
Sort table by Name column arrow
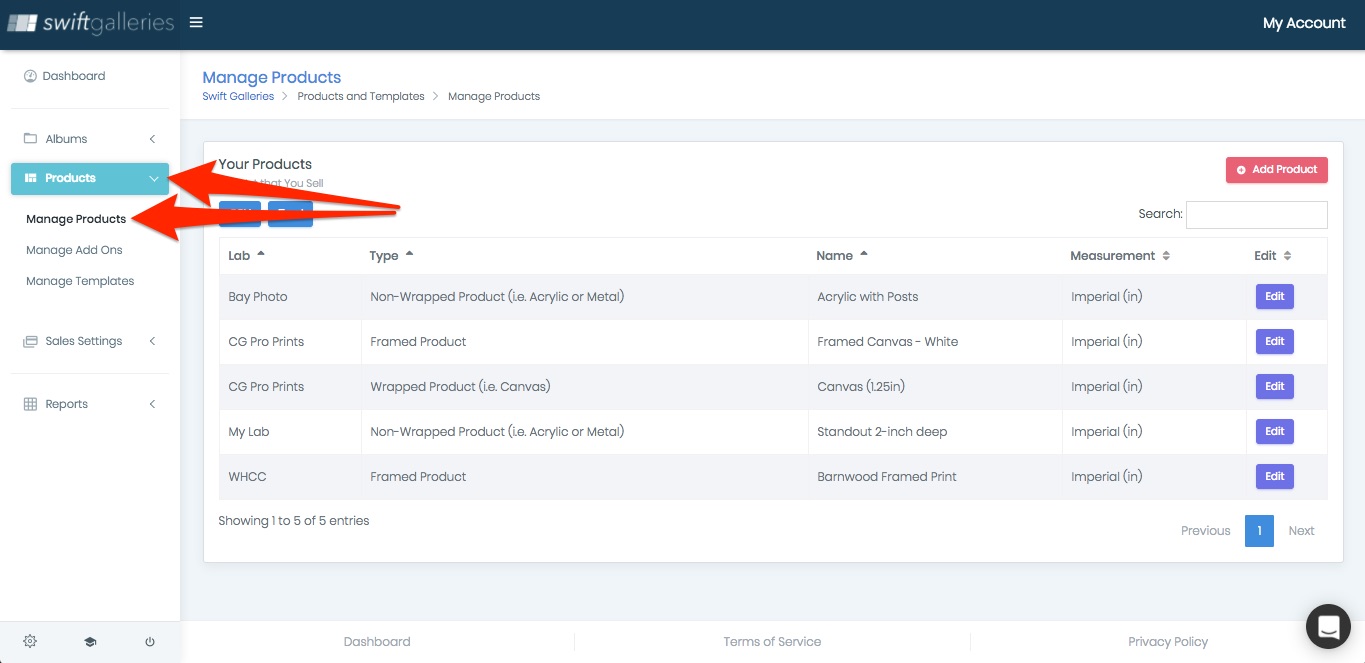[x=863, y=254]
